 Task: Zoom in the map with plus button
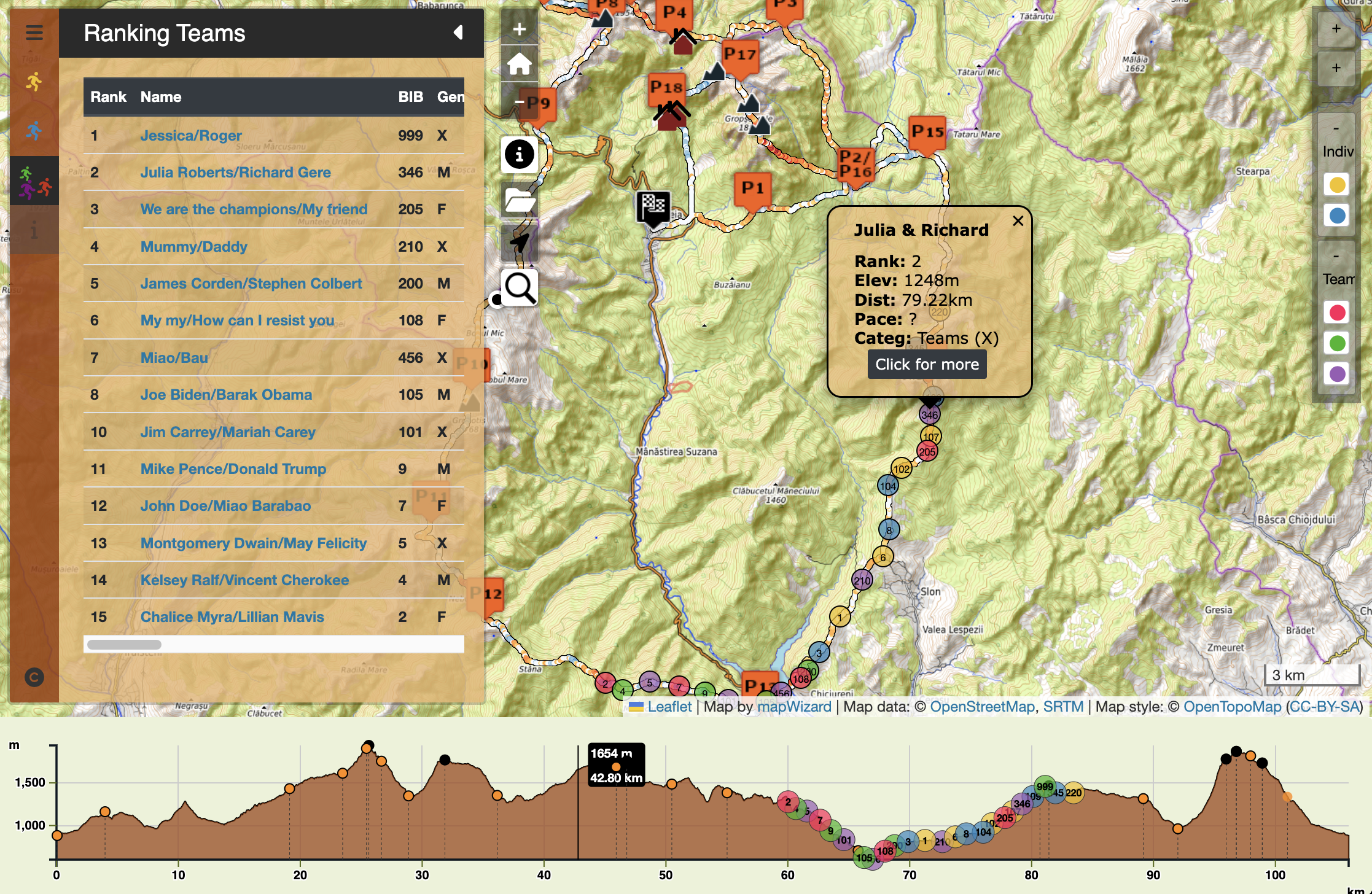[x=520, y=29]
